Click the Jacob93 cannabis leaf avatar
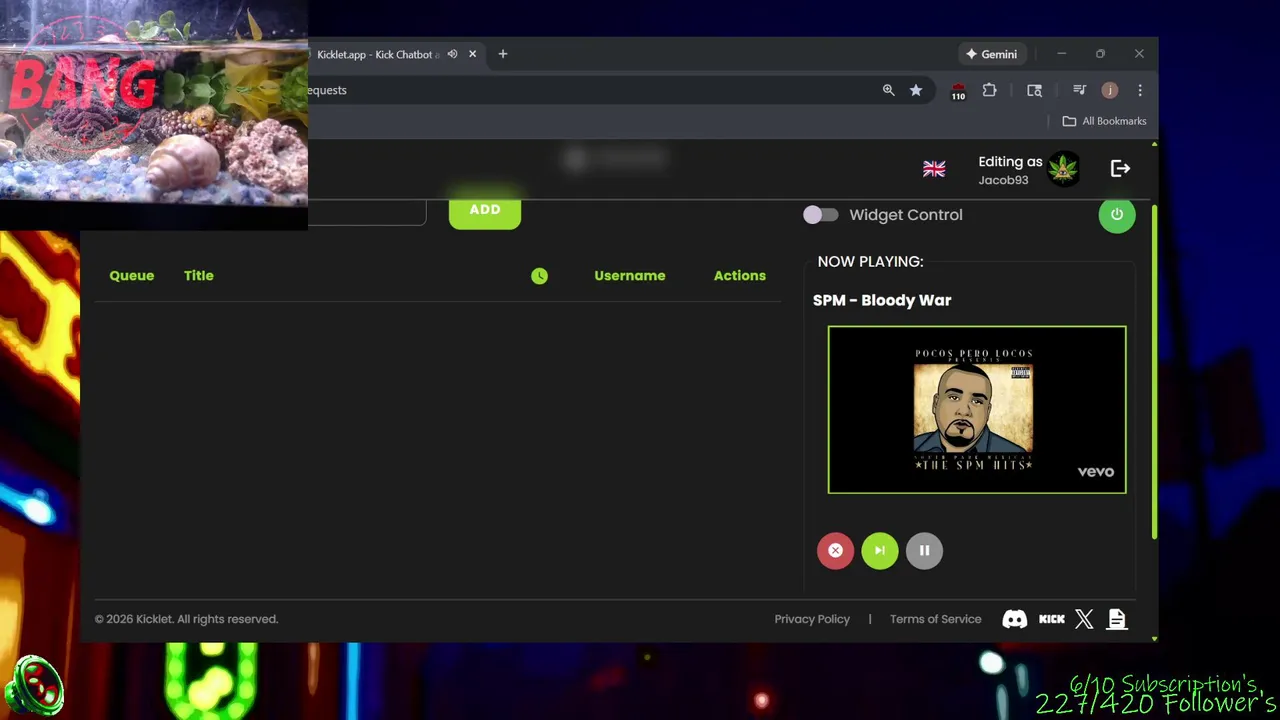This screenshot has width=1280, height=720. point(1064,169)
